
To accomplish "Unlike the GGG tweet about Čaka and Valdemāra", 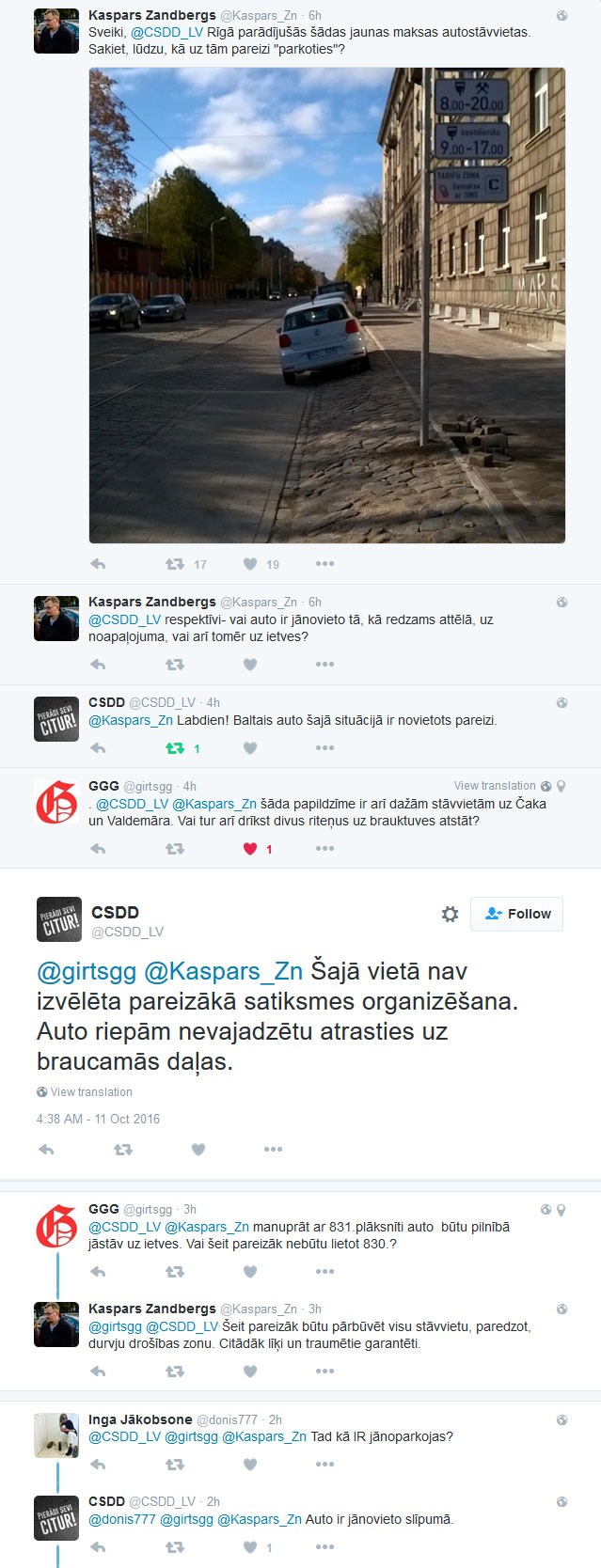I will [x=250, y=848].
